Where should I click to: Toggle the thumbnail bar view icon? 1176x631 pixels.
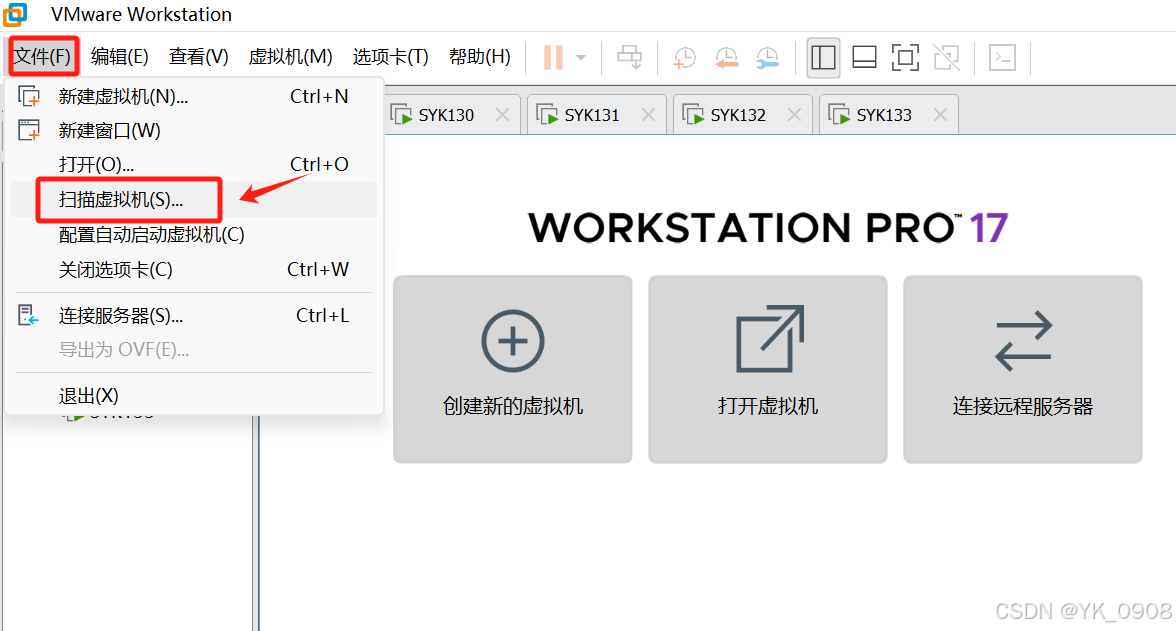point(865,58)
